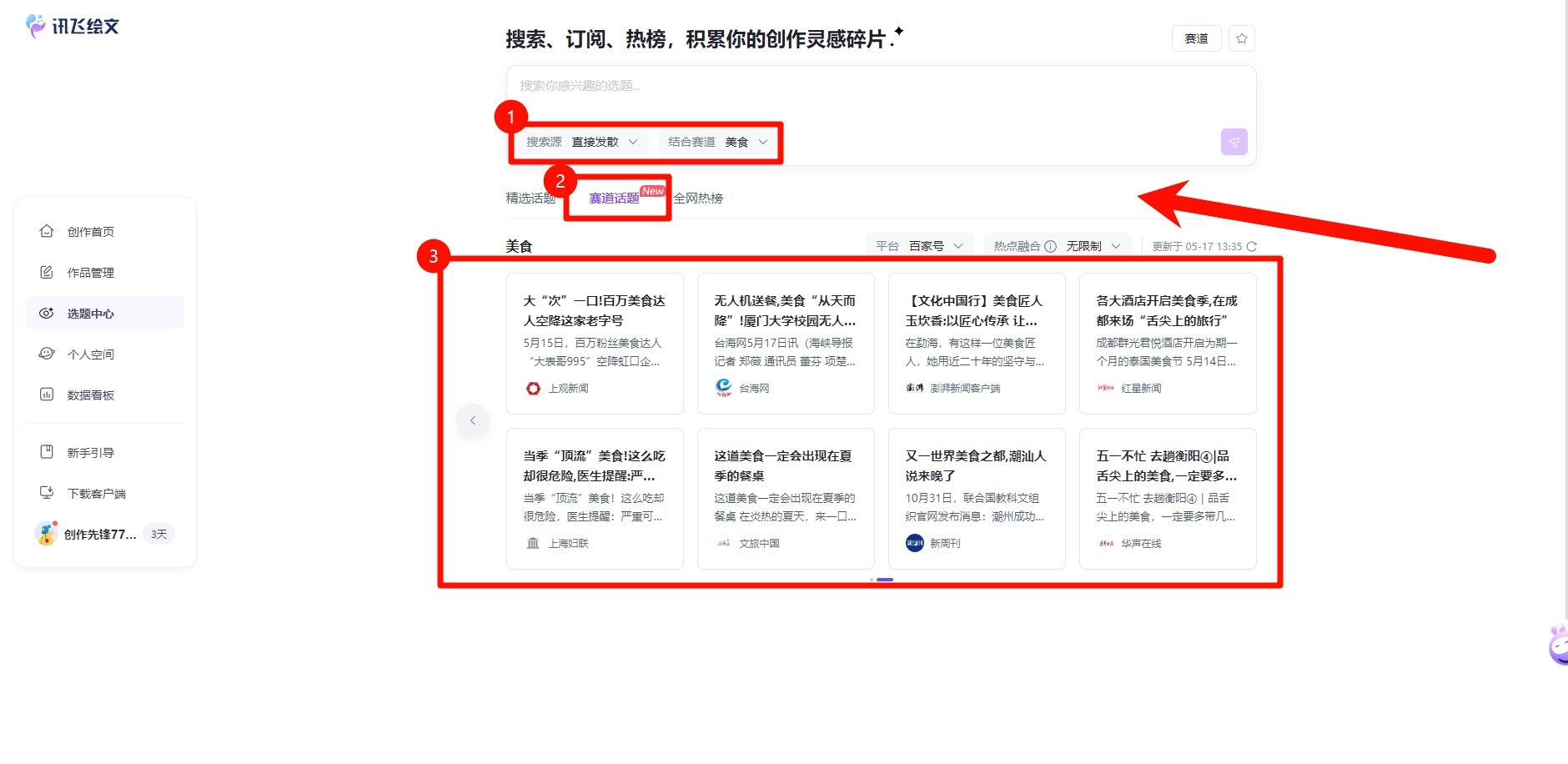Click the 创作先锋77 user avatar
This screenshot has width=1568, height=764.
pos(46,534)
